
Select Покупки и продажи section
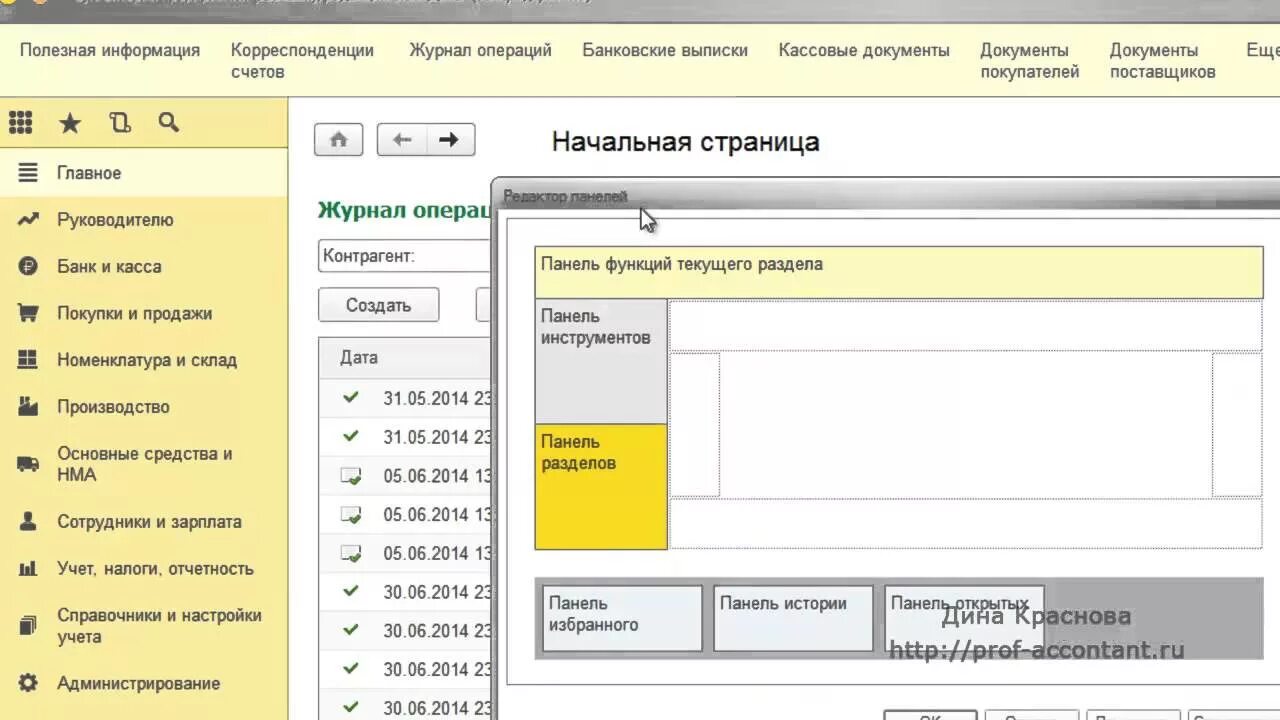[144, 313]
